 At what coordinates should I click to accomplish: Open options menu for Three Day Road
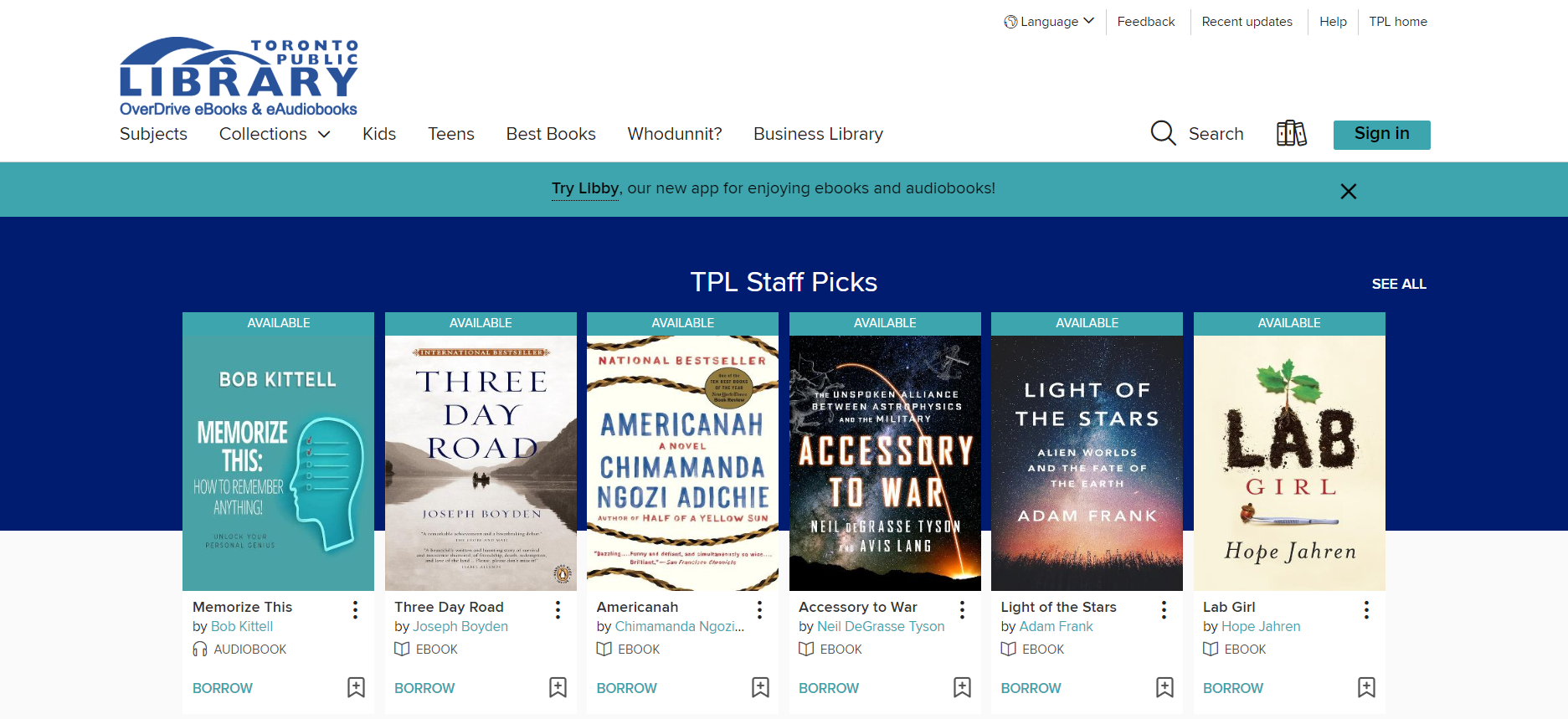558,610
